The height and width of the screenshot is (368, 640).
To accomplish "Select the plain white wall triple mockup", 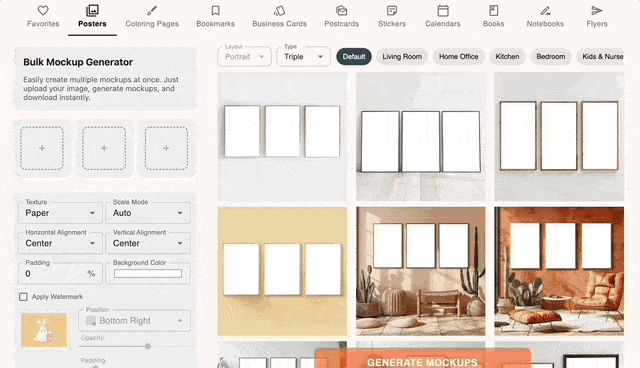I will 282,137.
